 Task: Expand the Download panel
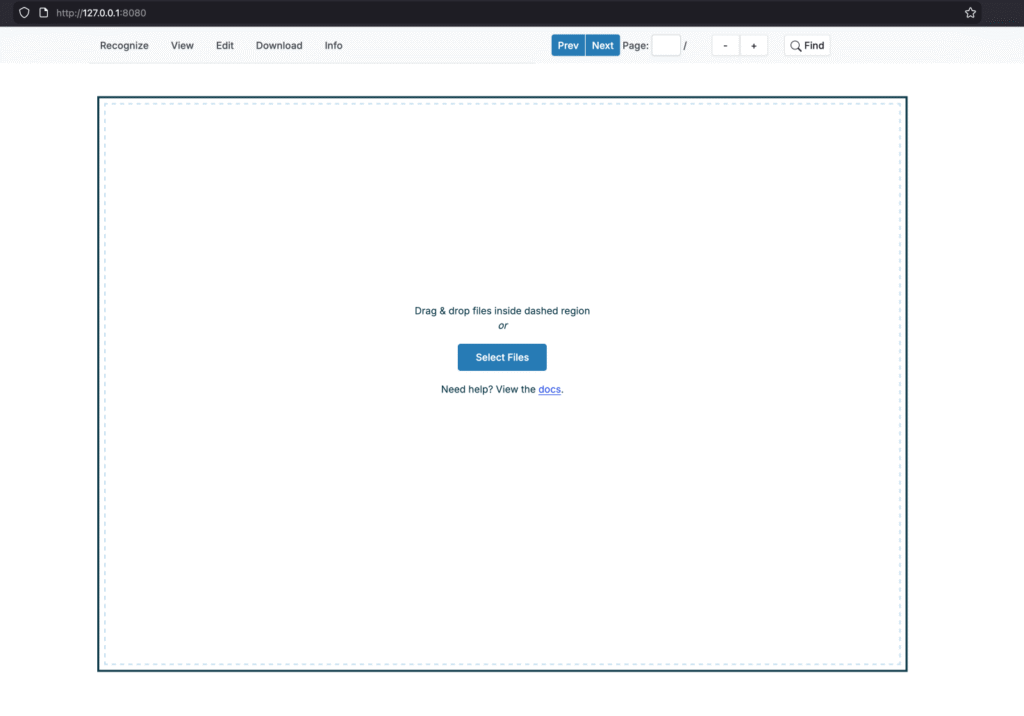click(279, 46)
